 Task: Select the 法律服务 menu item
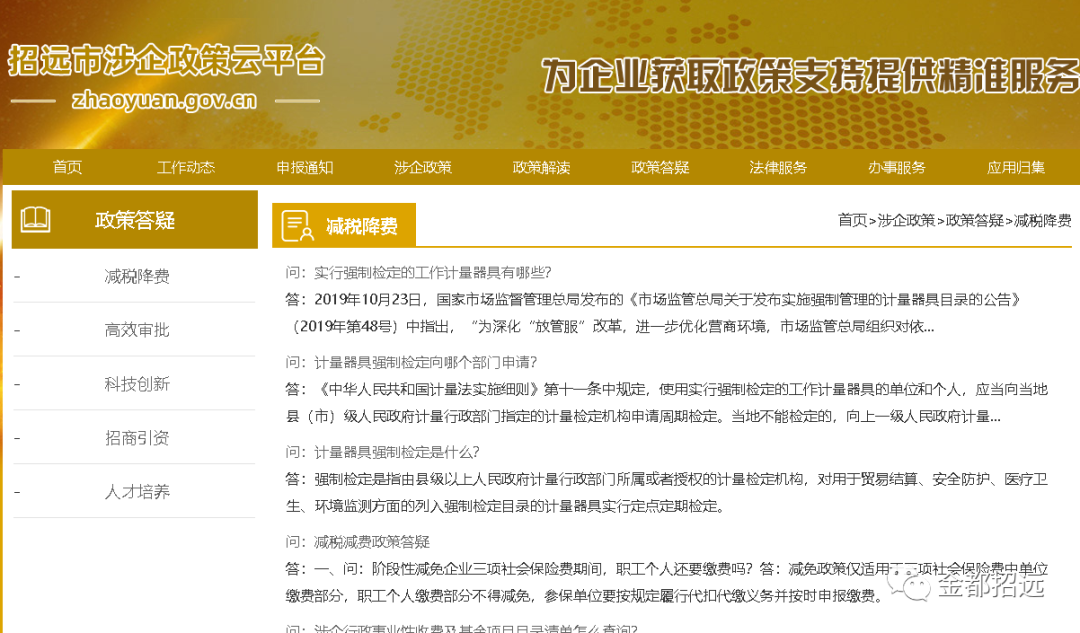tap(778, 167)
